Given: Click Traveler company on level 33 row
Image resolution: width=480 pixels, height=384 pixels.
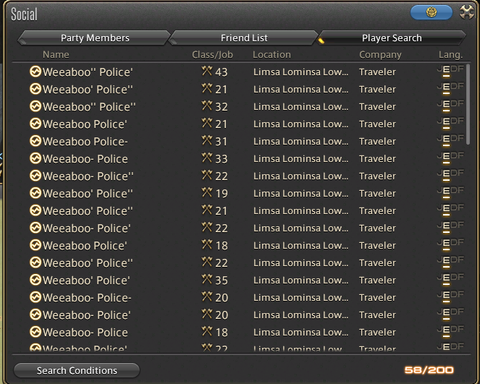Looking at the screenshot, I should coord(377,159).
